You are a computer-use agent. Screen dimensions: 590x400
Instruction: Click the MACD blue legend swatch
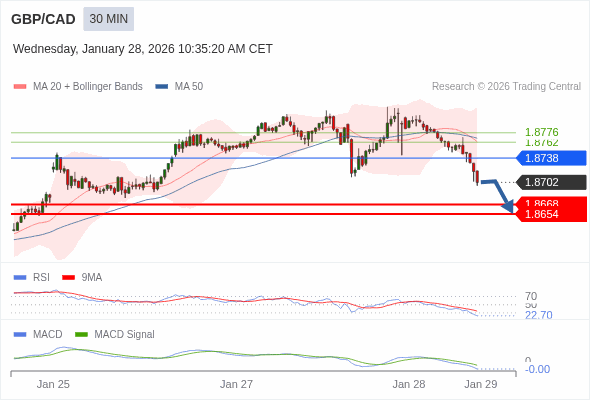point(20,335)
